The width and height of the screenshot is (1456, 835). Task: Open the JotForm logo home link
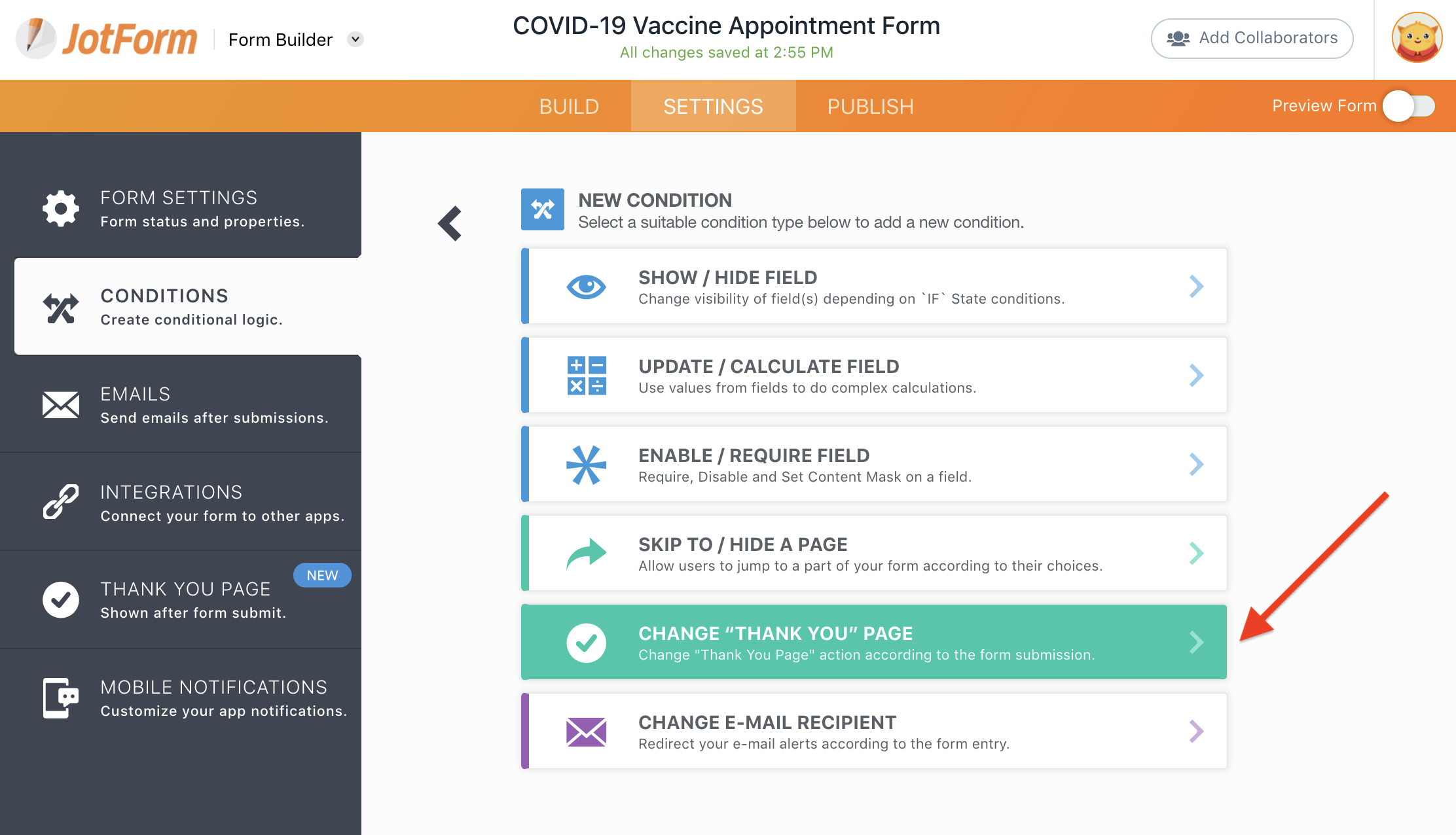pos(107,39)
